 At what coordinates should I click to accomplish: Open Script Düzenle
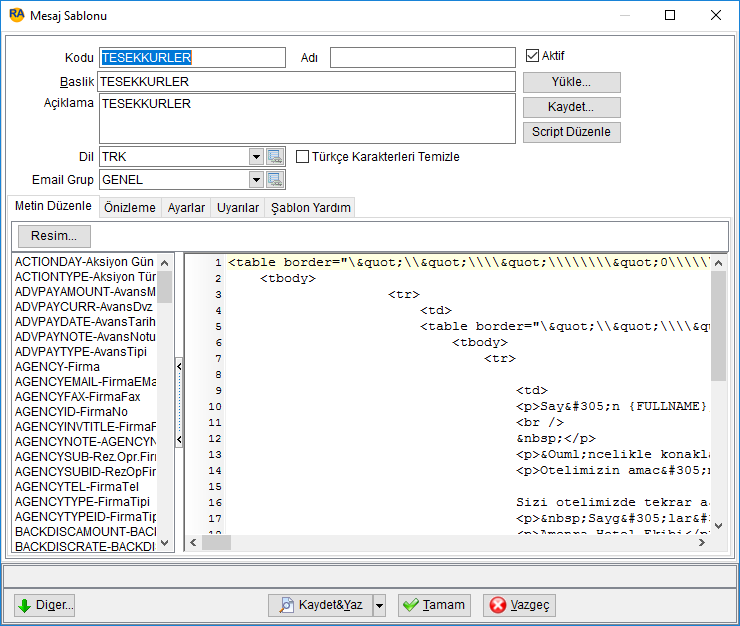point(572,132)
